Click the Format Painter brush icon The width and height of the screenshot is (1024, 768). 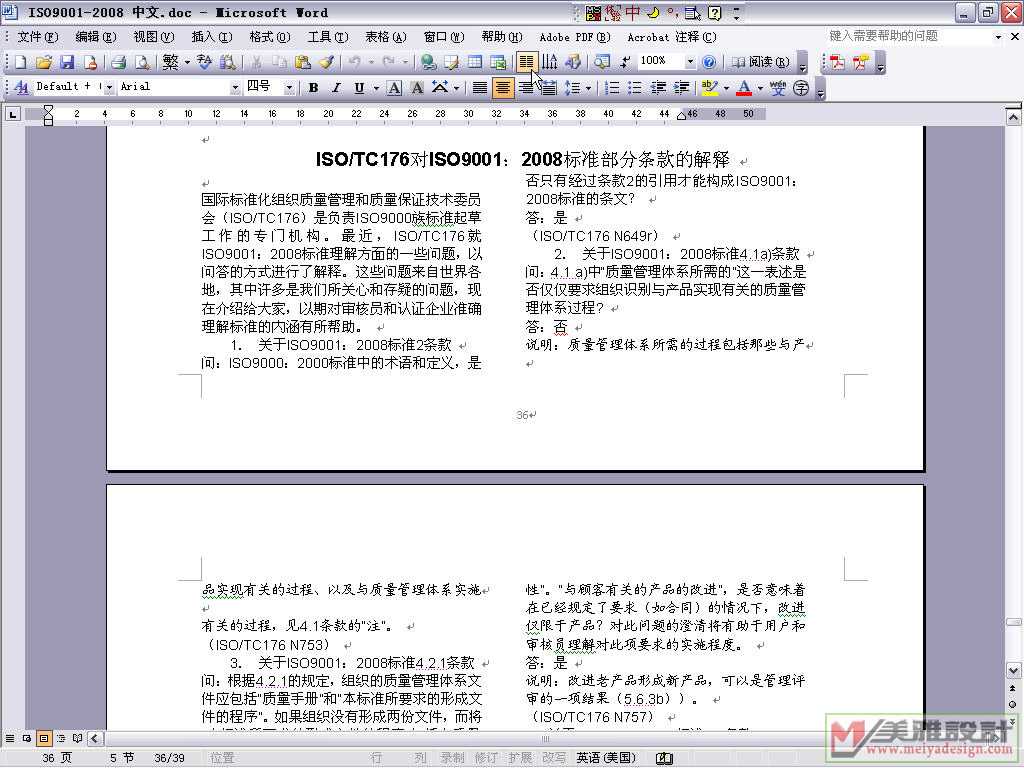click(x=327, y=62)
